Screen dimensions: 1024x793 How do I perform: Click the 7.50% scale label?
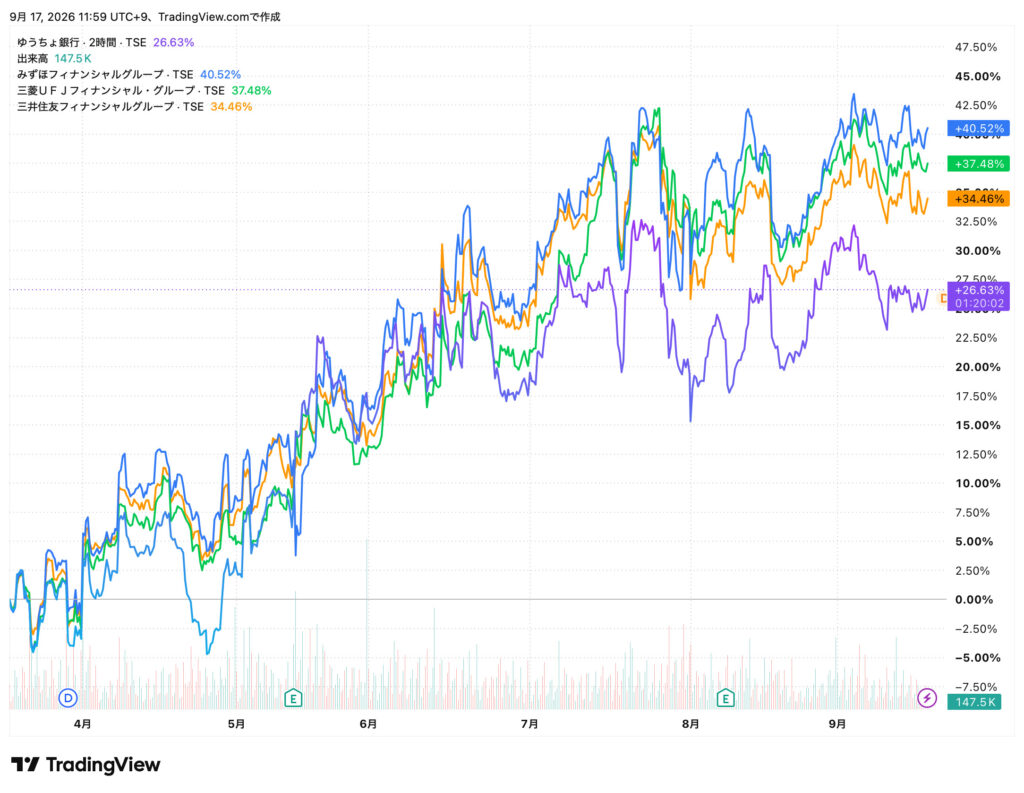click(x=972, y=513)
